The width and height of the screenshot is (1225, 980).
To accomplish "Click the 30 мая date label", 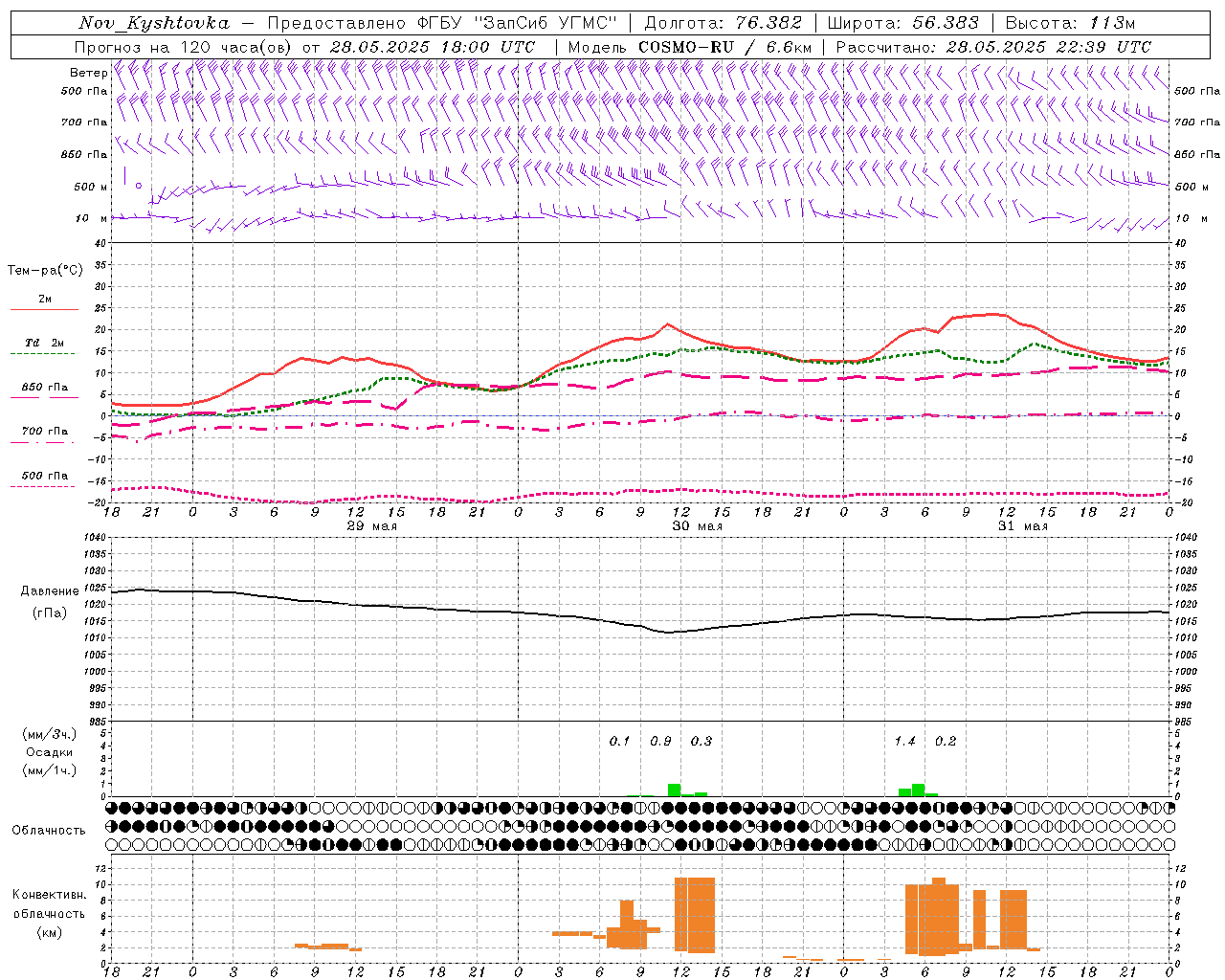I will pos(697,526).
